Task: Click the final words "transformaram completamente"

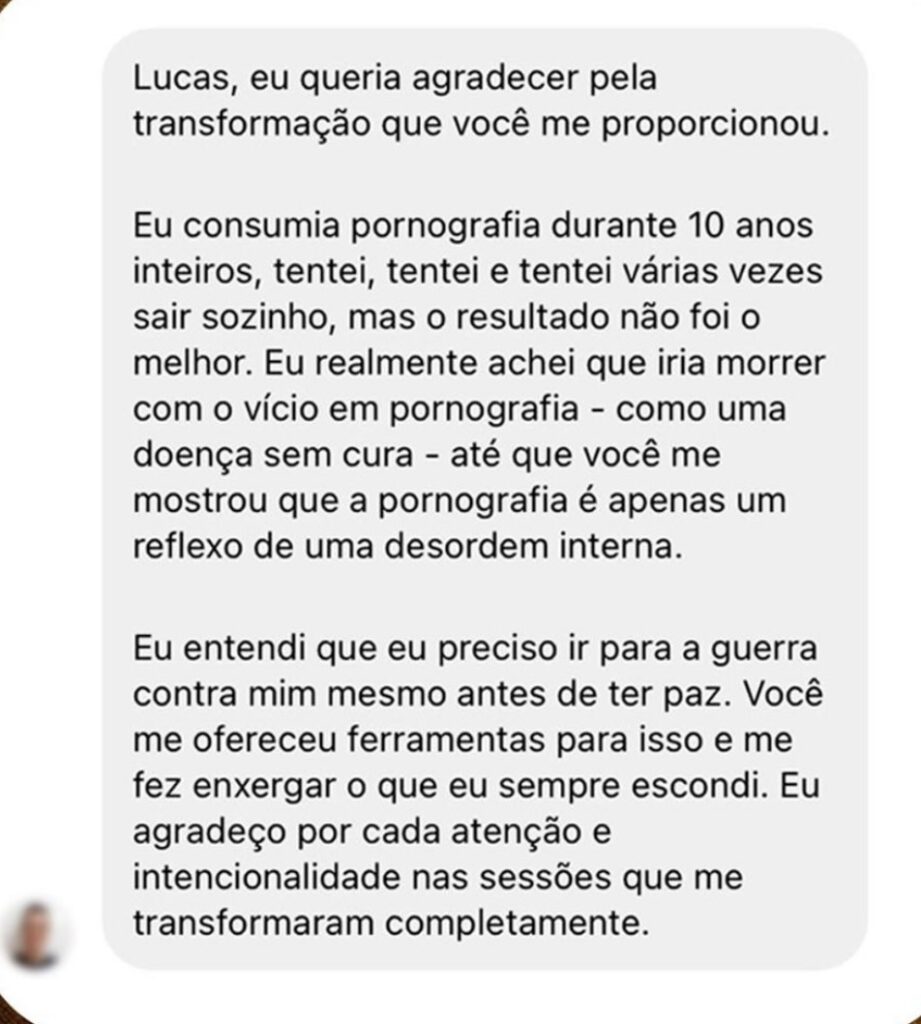Action: 392,924
